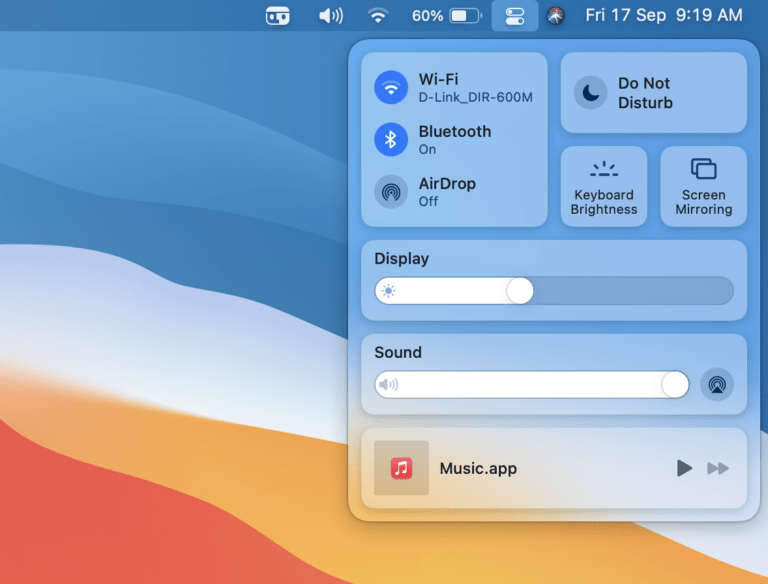Screen dimensions: 768x584
Task: Click the Sound section heading
Action: click(x=398, y=352)
